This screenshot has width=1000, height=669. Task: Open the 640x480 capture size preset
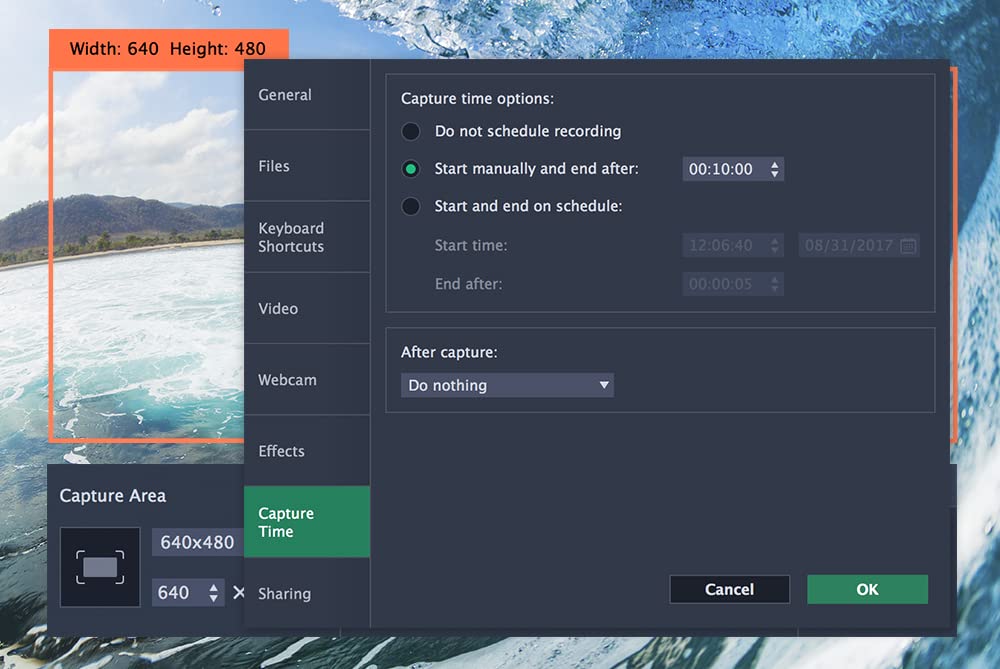(x=197, y=542)
